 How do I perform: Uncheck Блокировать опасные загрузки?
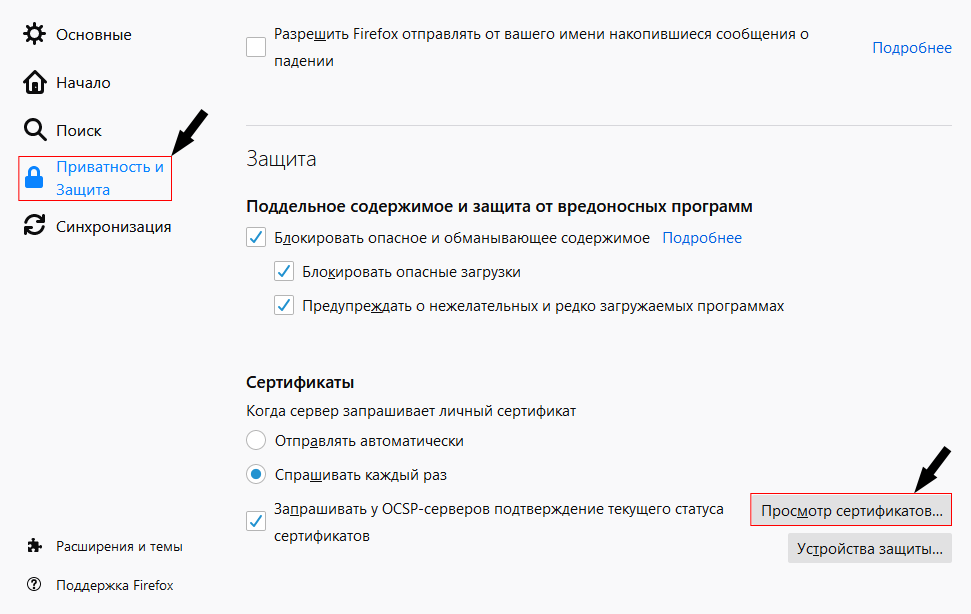pyautogui.click(x=284, y=271)
